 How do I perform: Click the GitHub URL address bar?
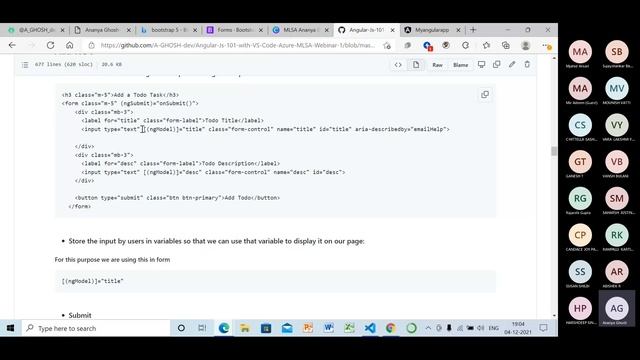(237, 45)
